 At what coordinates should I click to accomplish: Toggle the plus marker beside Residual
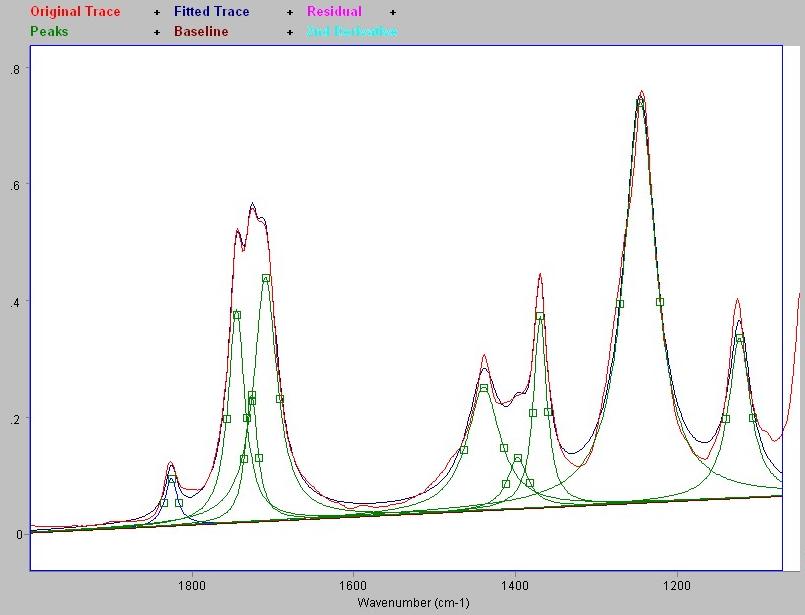coord(393,12)
